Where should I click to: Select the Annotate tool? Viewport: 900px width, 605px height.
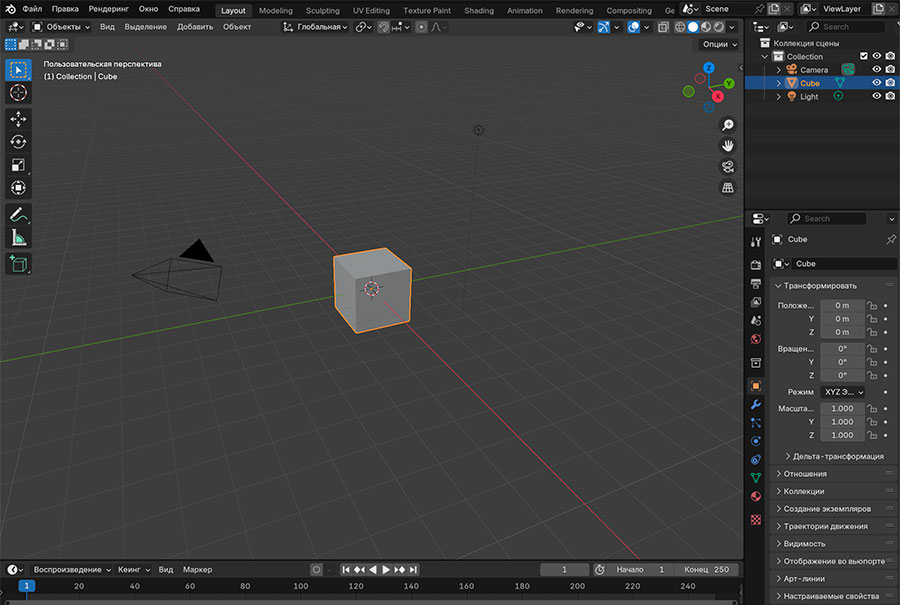point(18,215)
